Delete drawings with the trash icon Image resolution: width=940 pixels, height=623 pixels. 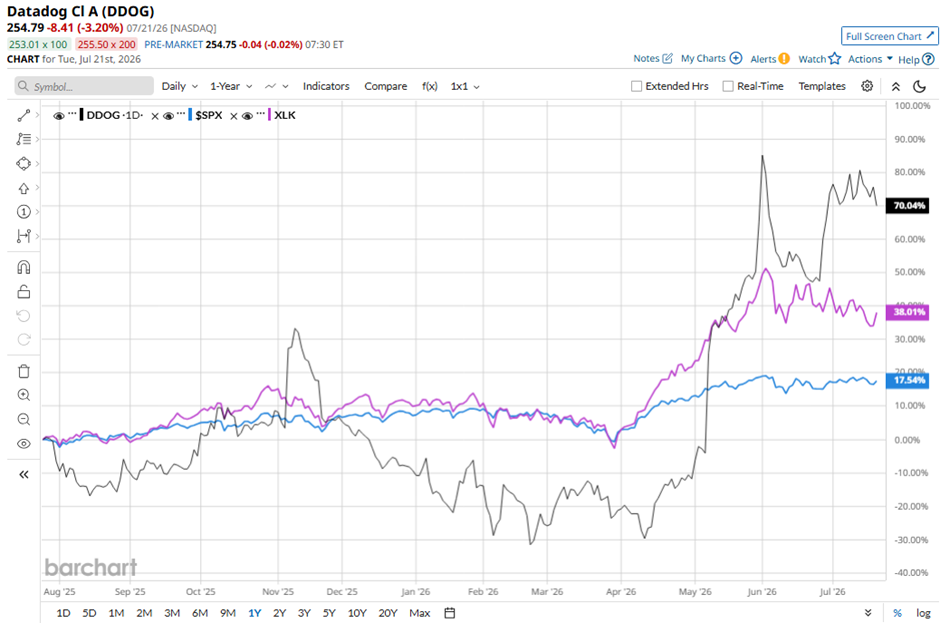click(x=23, y=371)
